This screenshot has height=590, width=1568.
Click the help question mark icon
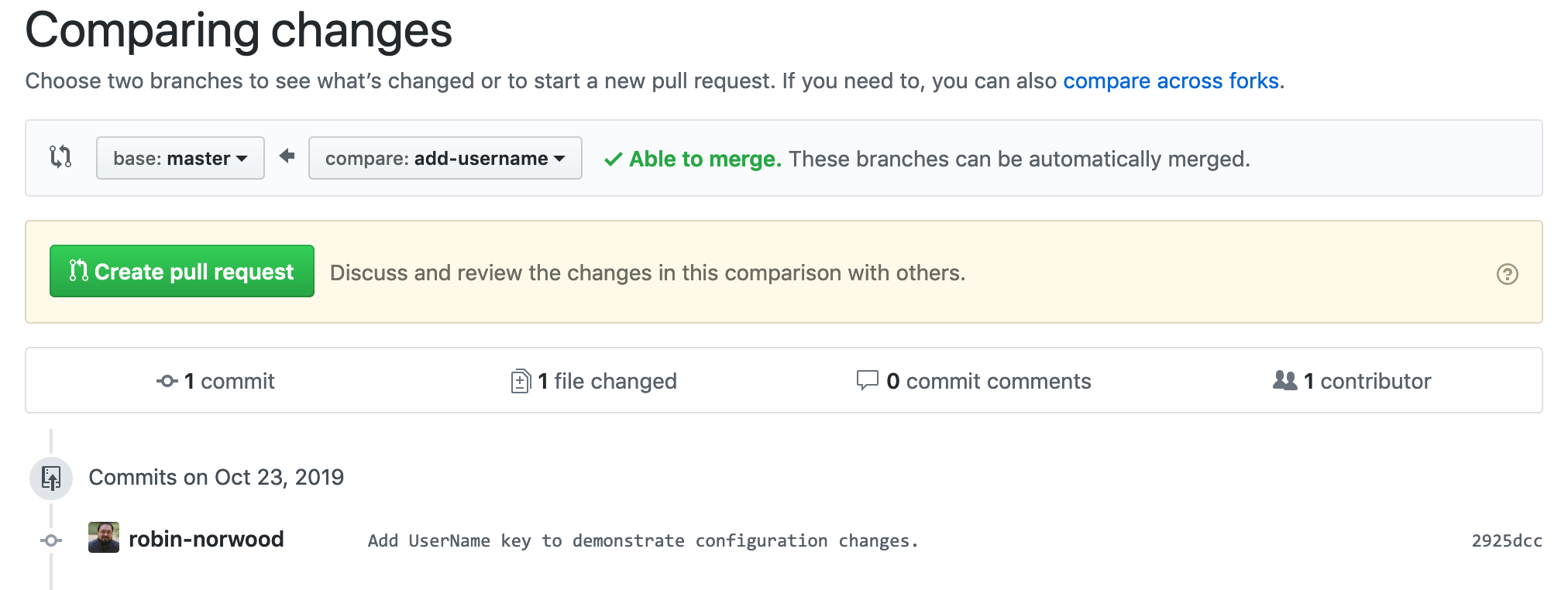click(x=1507, y=274)
